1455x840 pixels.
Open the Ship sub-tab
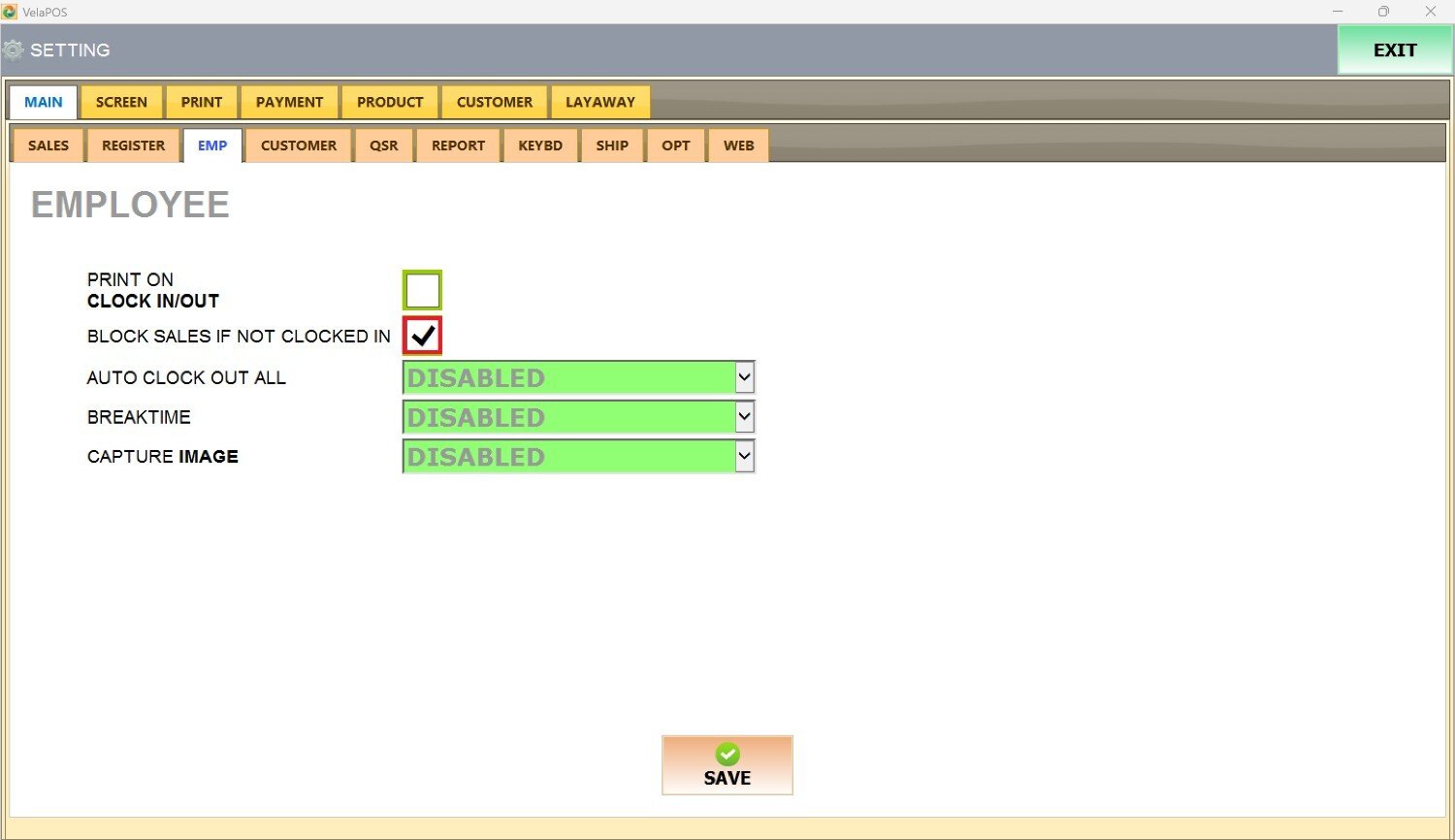[612, 145]
